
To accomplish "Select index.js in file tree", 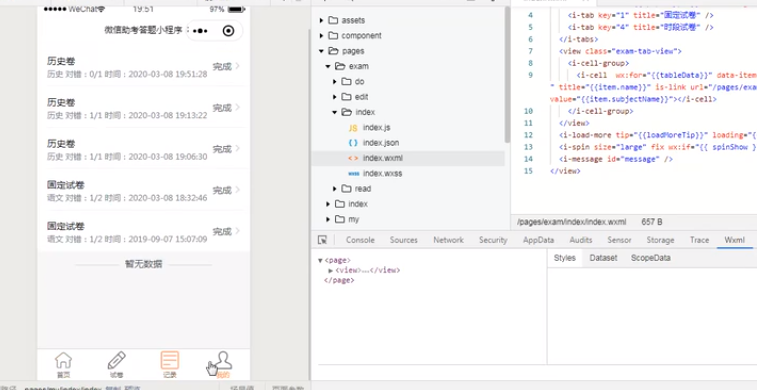I will pyautogui.click(x=377, y=128).
